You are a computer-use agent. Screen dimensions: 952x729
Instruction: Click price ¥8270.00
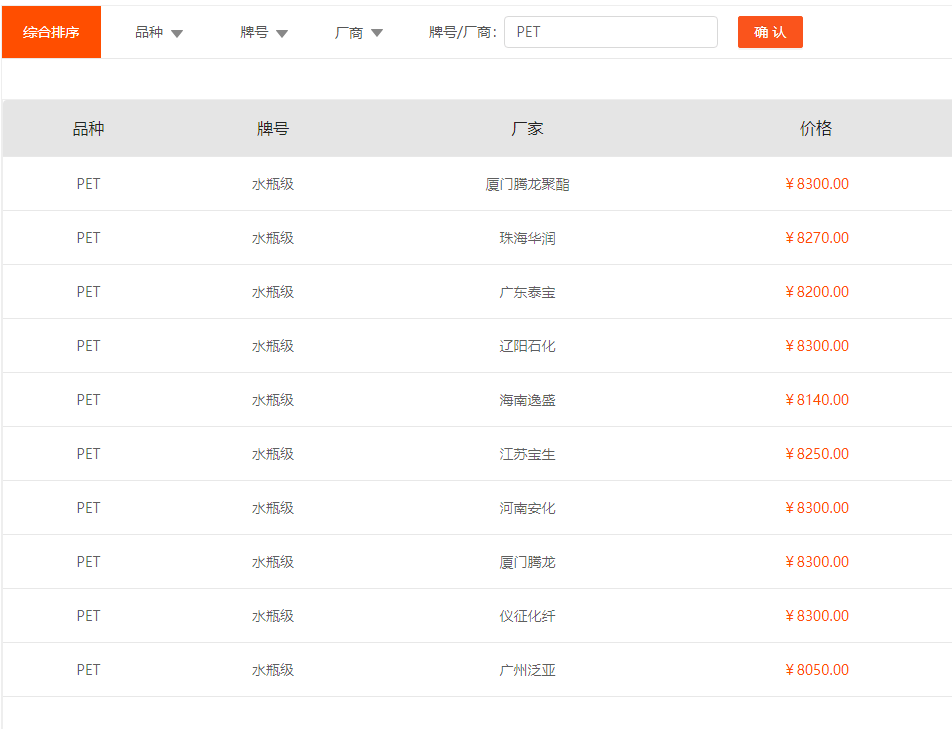click(817, 238)
